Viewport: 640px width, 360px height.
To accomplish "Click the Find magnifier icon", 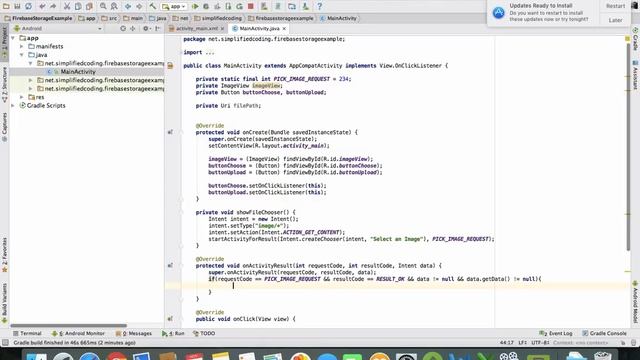I will pos(103,7).
